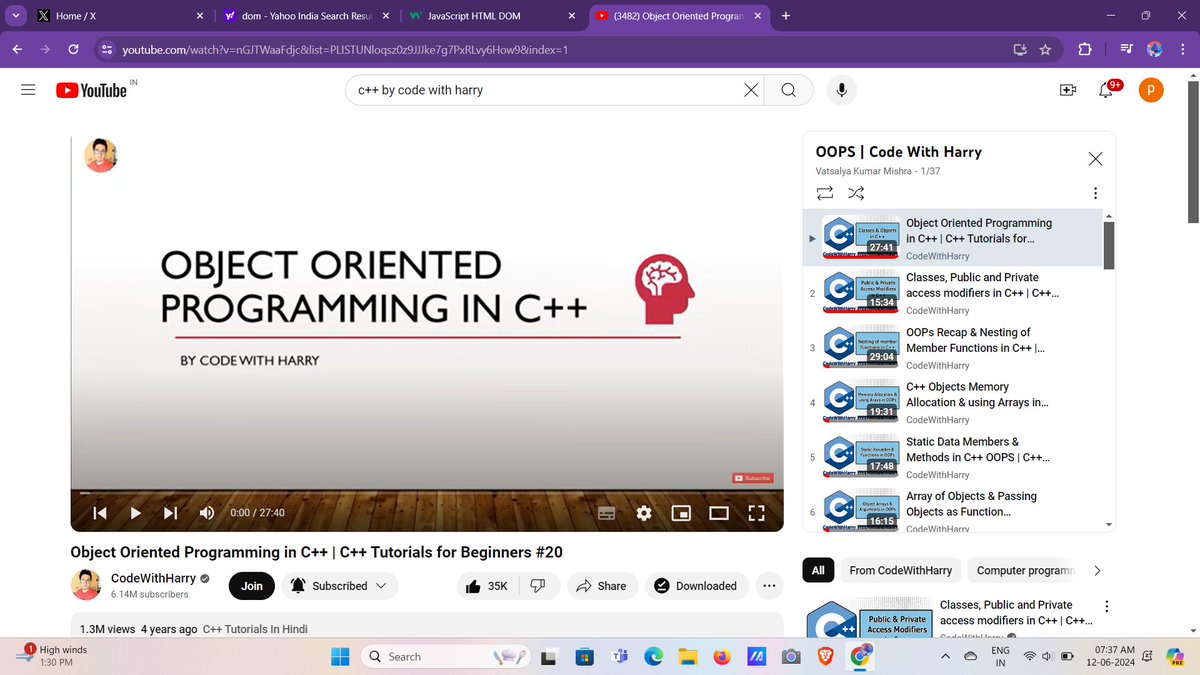Viewport: 1200px width, 675px height.
Task: View site information icon in address bar
Action: click(108, 49)
